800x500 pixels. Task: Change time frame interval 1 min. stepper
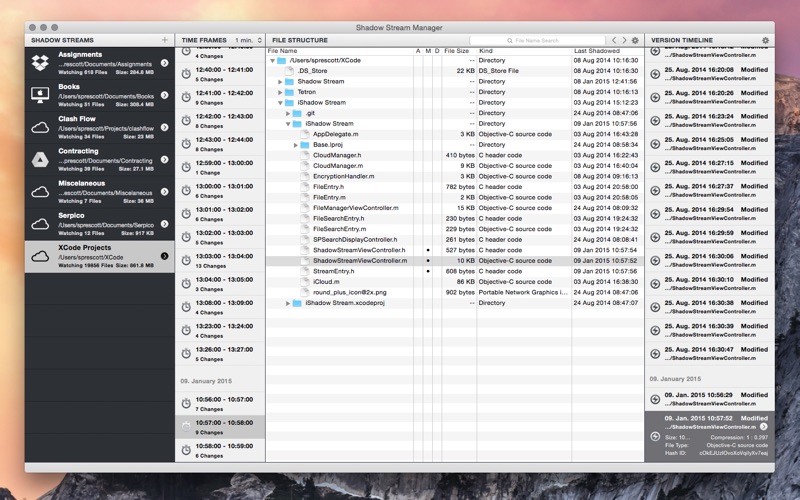click(260, 40)
